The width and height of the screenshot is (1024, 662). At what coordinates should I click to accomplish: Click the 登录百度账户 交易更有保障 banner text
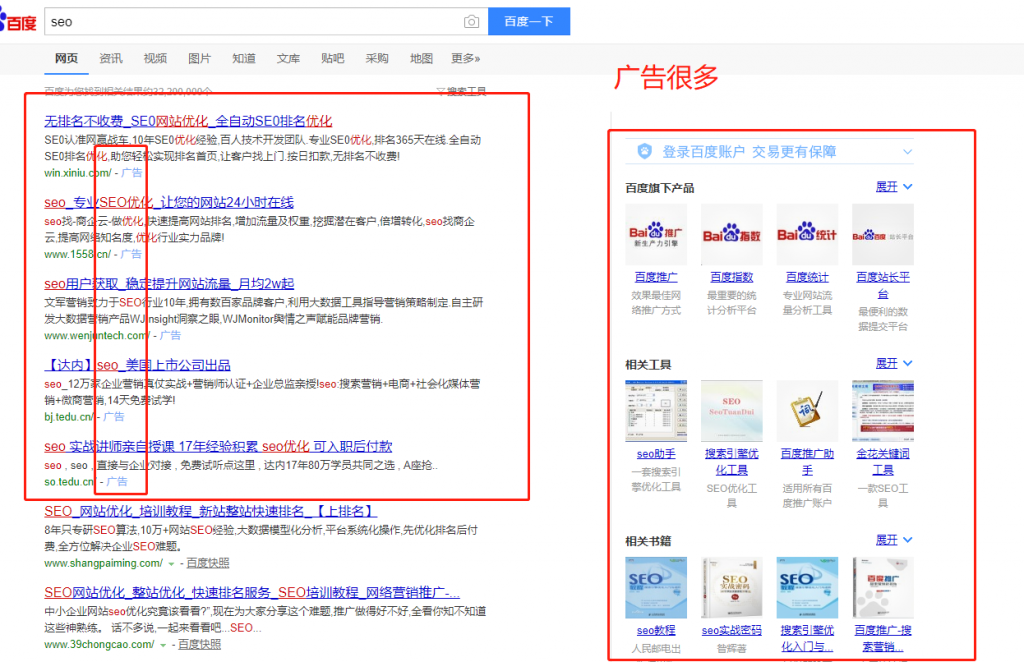[x=749, y=152]
